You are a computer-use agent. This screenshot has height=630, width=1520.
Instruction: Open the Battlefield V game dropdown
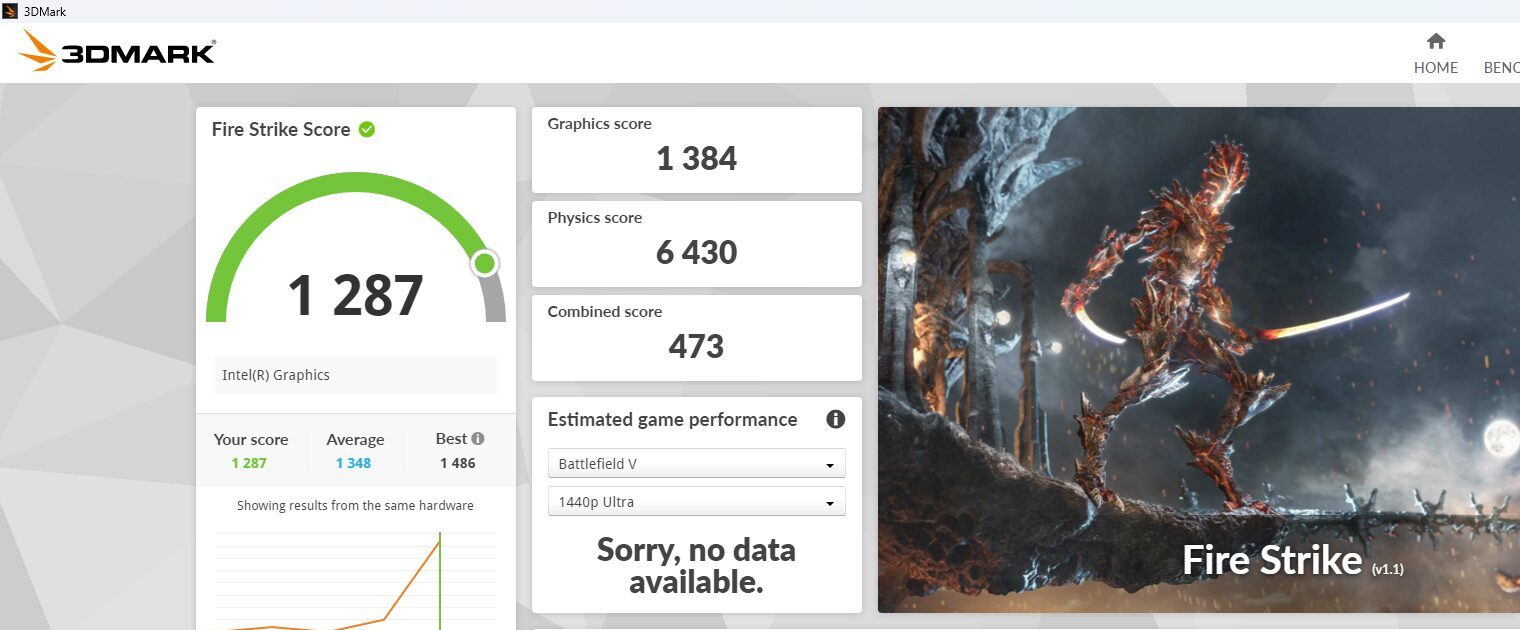point(697,464)
